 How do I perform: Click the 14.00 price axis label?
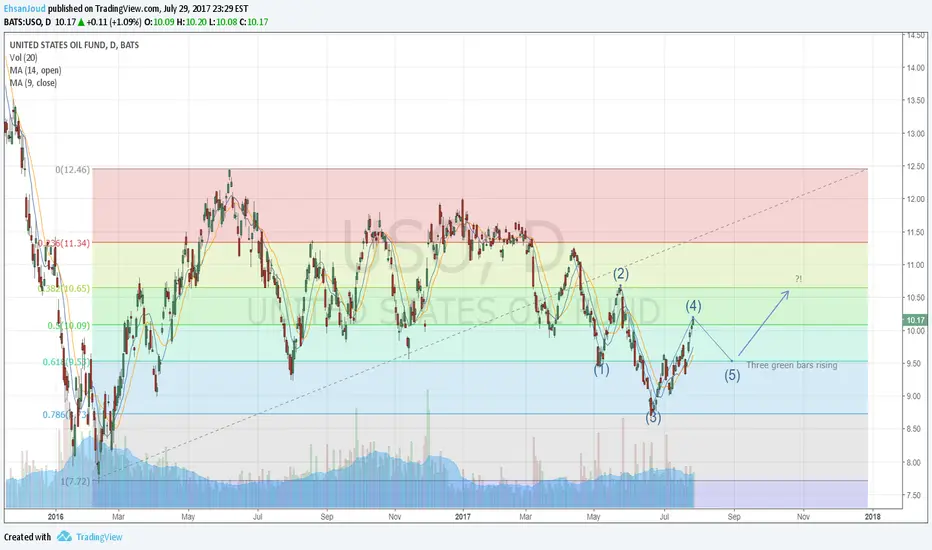click(915, 68)
